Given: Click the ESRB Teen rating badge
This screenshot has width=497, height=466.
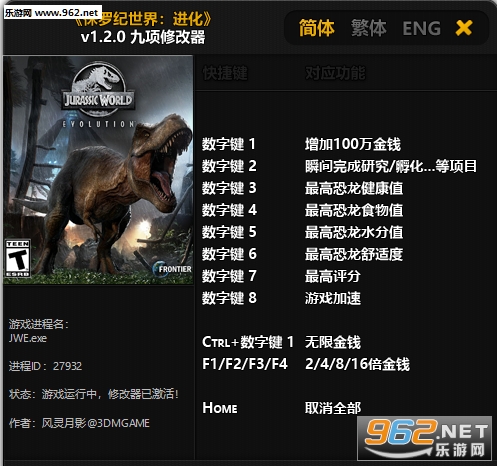Looking at the screenshot, I should coord(18,258).
